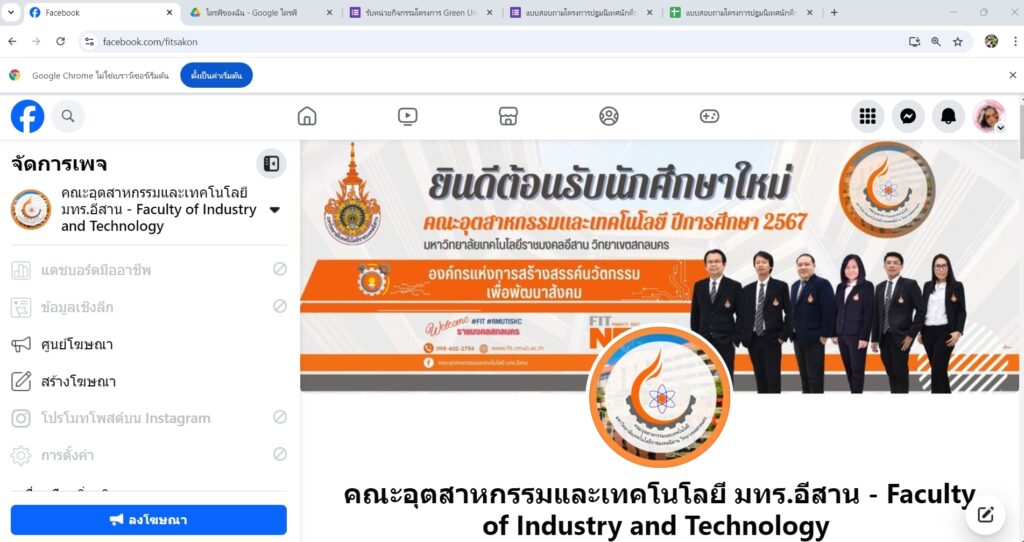Viewport: 1024px width, 542px height.
Task: Open the nine-dot Facebook menu grid
Action: click(x=867, y=116)
